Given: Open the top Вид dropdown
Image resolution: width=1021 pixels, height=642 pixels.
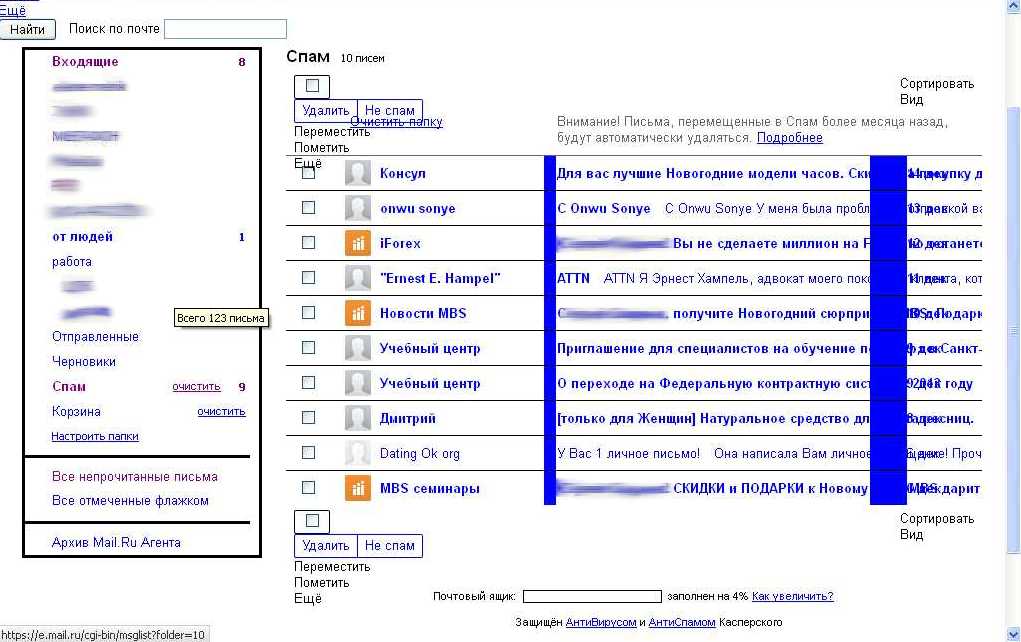Looking at the screenshot, I should 912,100.
